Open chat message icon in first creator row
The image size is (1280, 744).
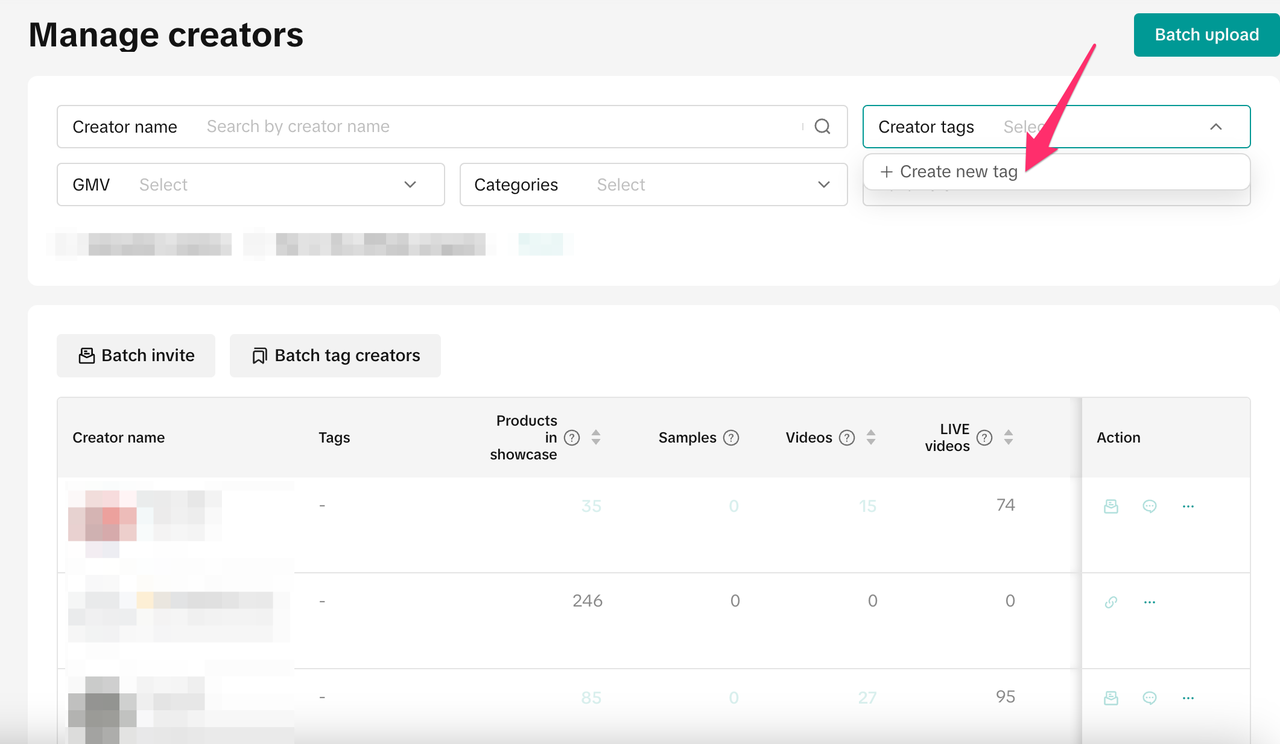coord(1149,506)
